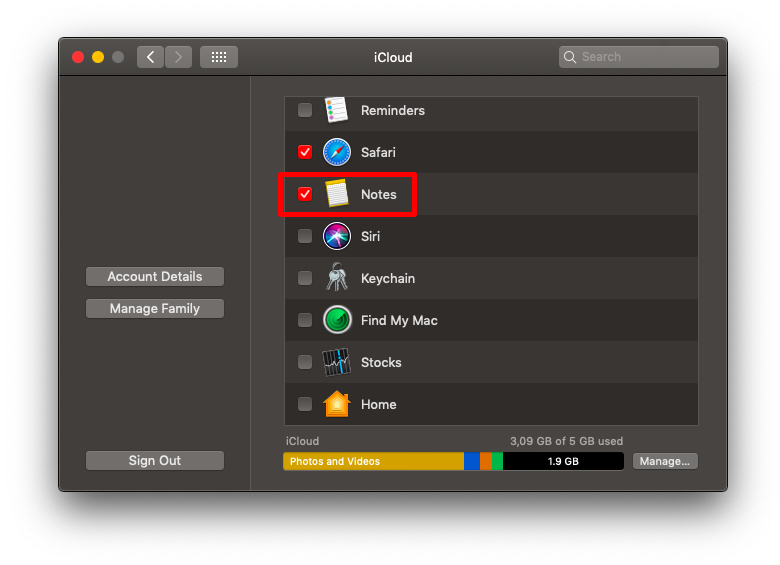Viewport: 780px width, 565px height.
Task: Click the Keychain label
Action: 388,278
